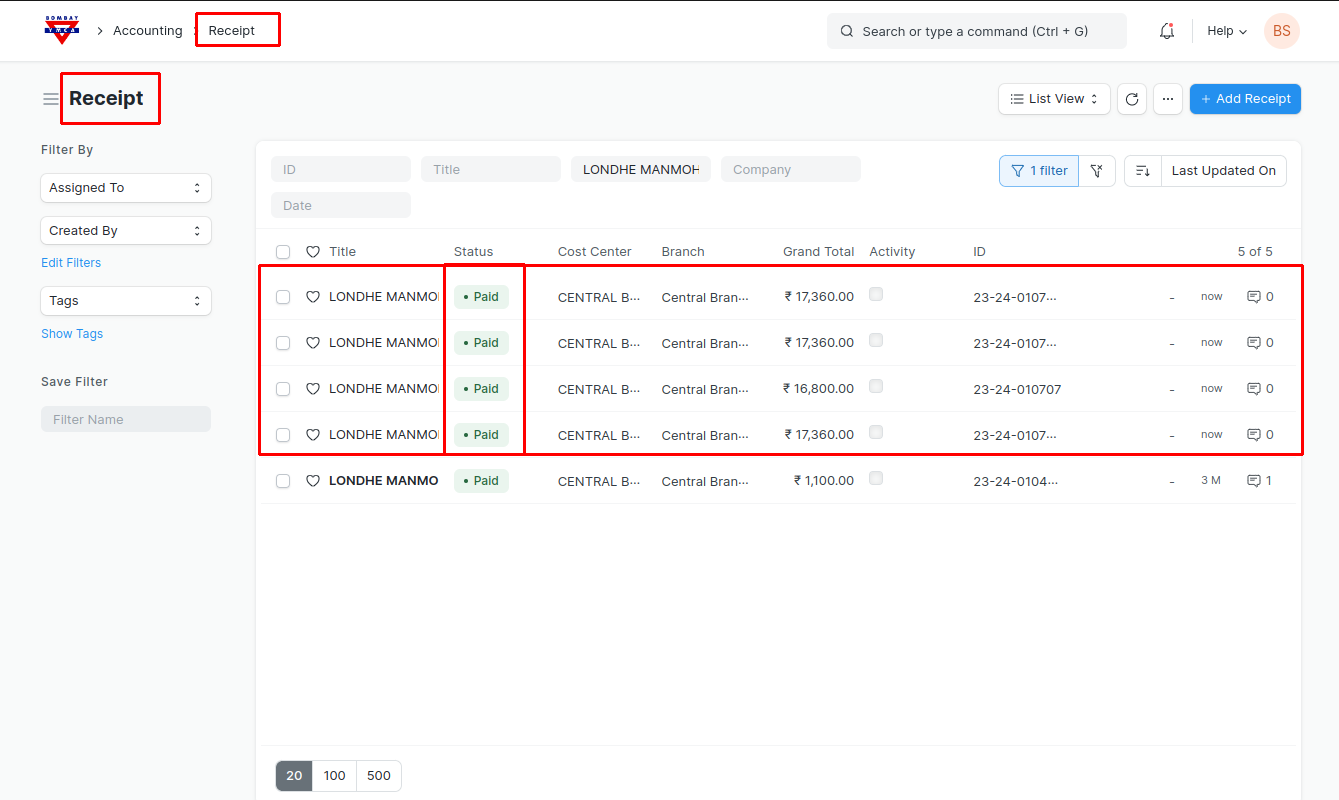Click the Bombay YMCA logo icon
Image resolution: width=1339 pixels, height=800 pixels.
[x=62, y=30]
